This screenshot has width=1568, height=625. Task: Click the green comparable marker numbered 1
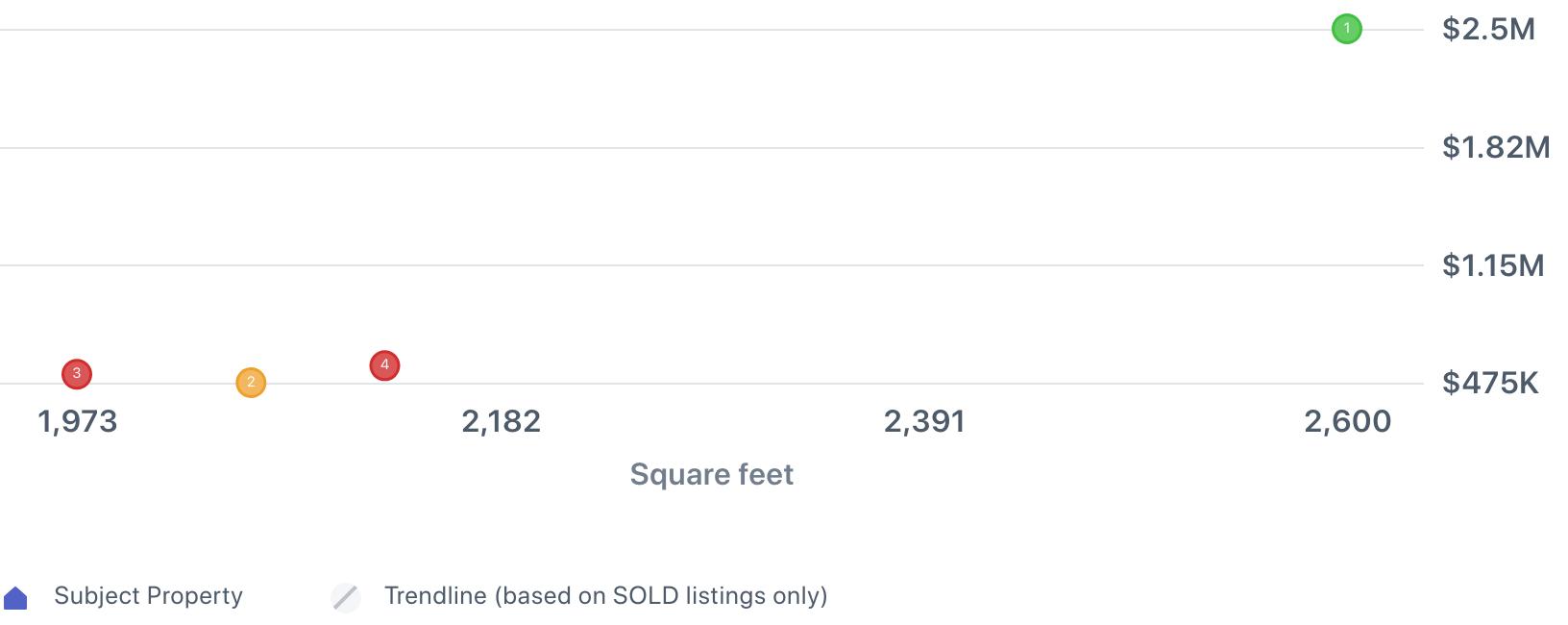point(1346,30)
